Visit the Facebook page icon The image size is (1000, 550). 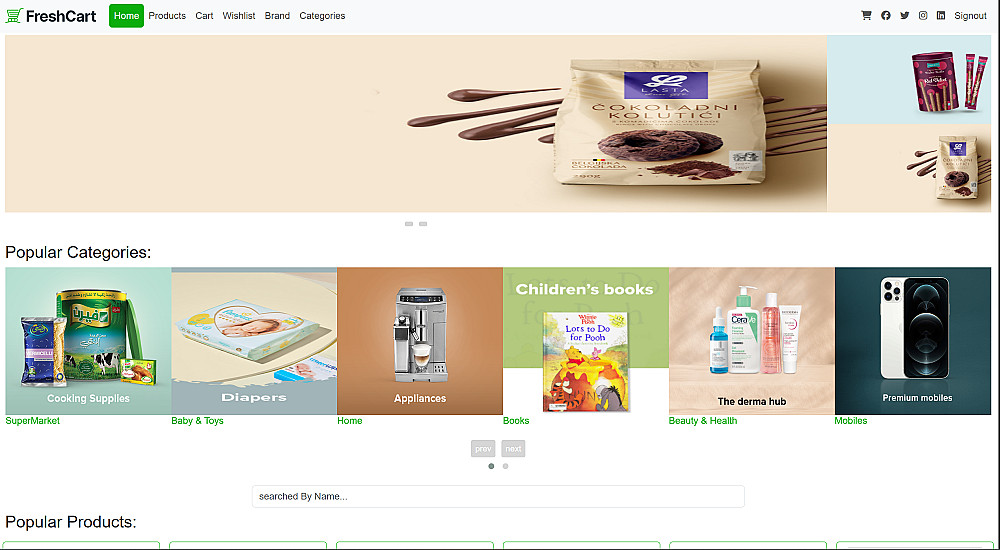[886, 15]
